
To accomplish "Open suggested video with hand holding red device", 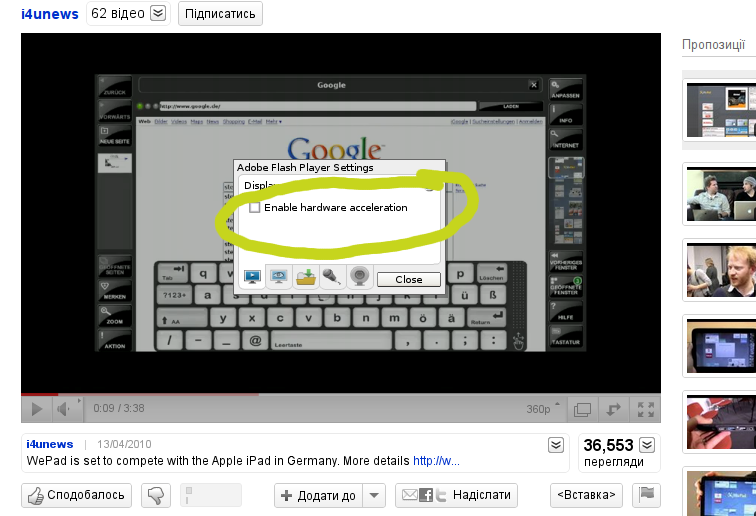I will coord(721,422).
